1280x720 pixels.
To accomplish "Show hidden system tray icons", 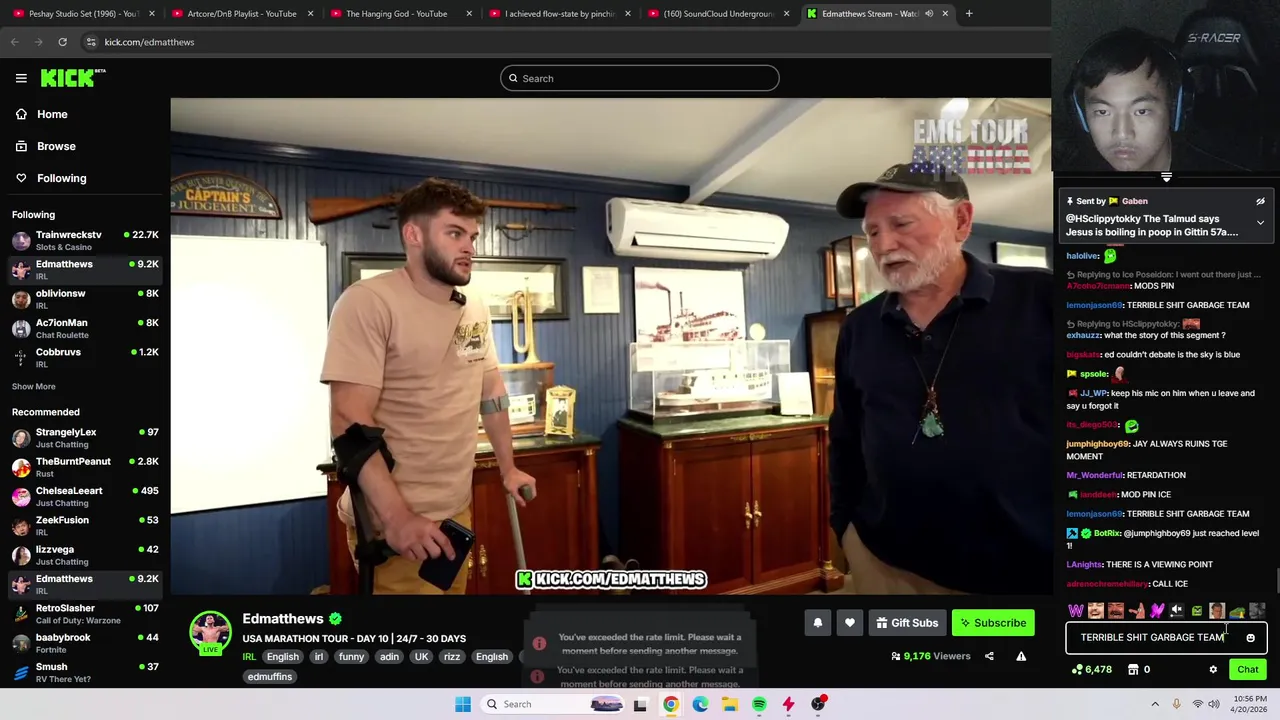I will (x=1155, y=704).
